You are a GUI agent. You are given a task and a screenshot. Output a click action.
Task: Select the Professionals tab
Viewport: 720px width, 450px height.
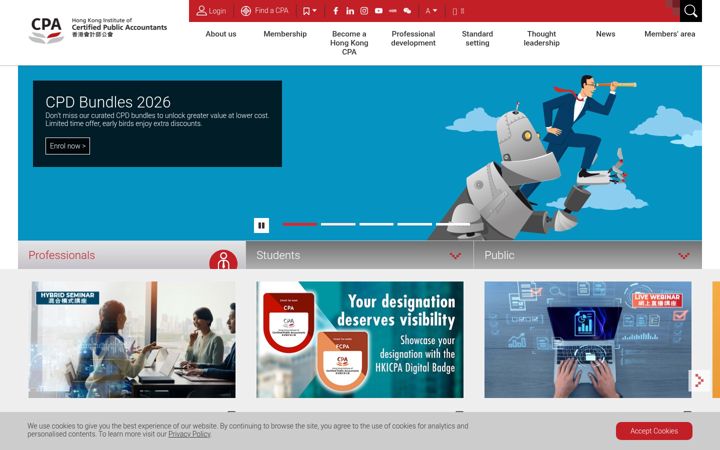click(x=132, y=255)
